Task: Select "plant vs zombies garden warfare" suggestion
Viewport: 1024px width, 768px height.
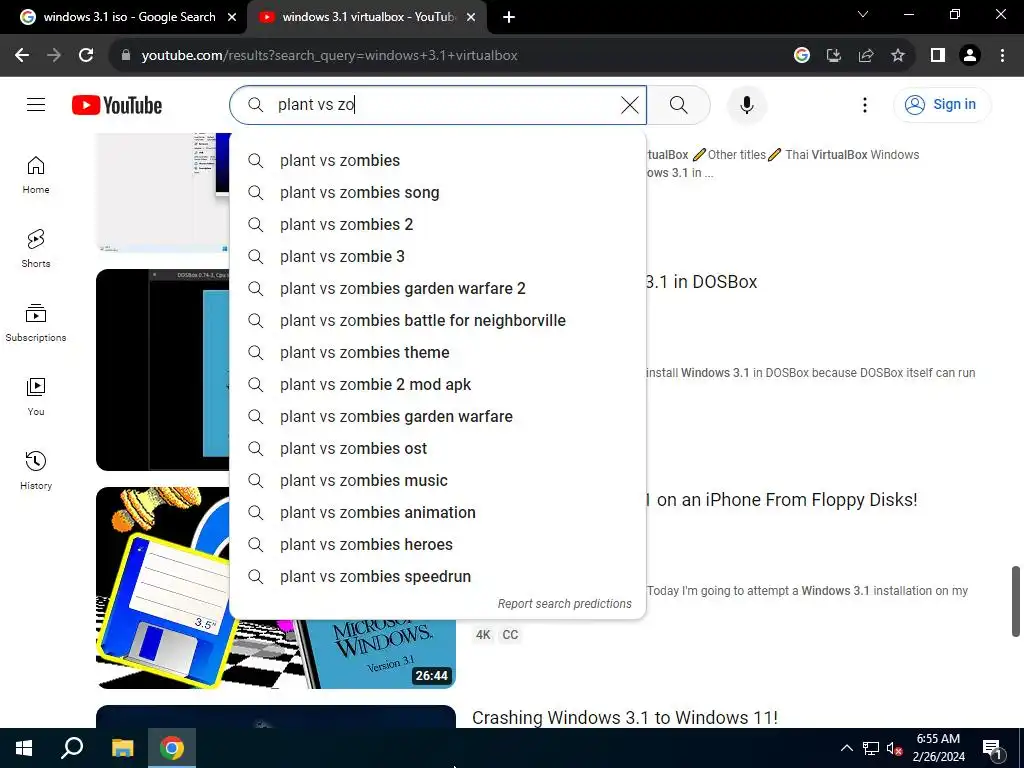Action: pos(438,417)
